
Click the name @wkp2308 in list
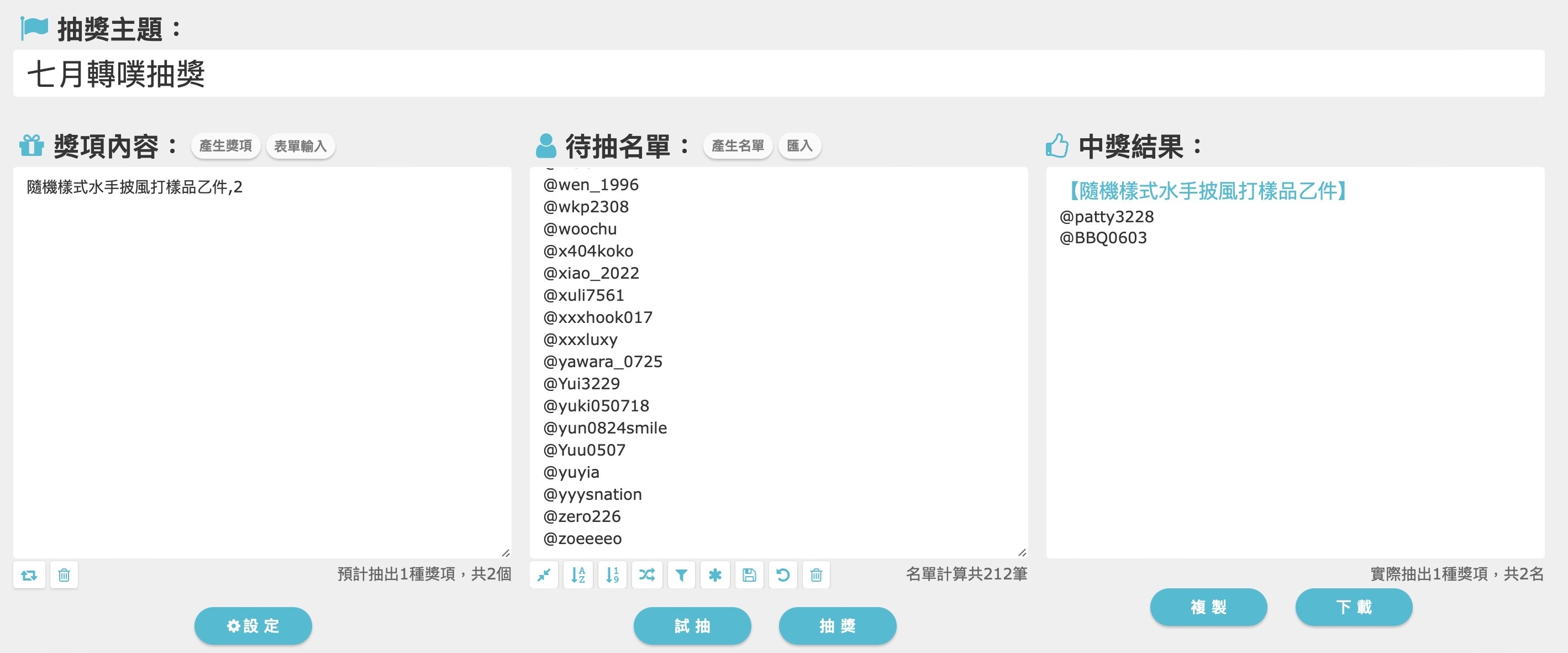click(x=586, y=207)
